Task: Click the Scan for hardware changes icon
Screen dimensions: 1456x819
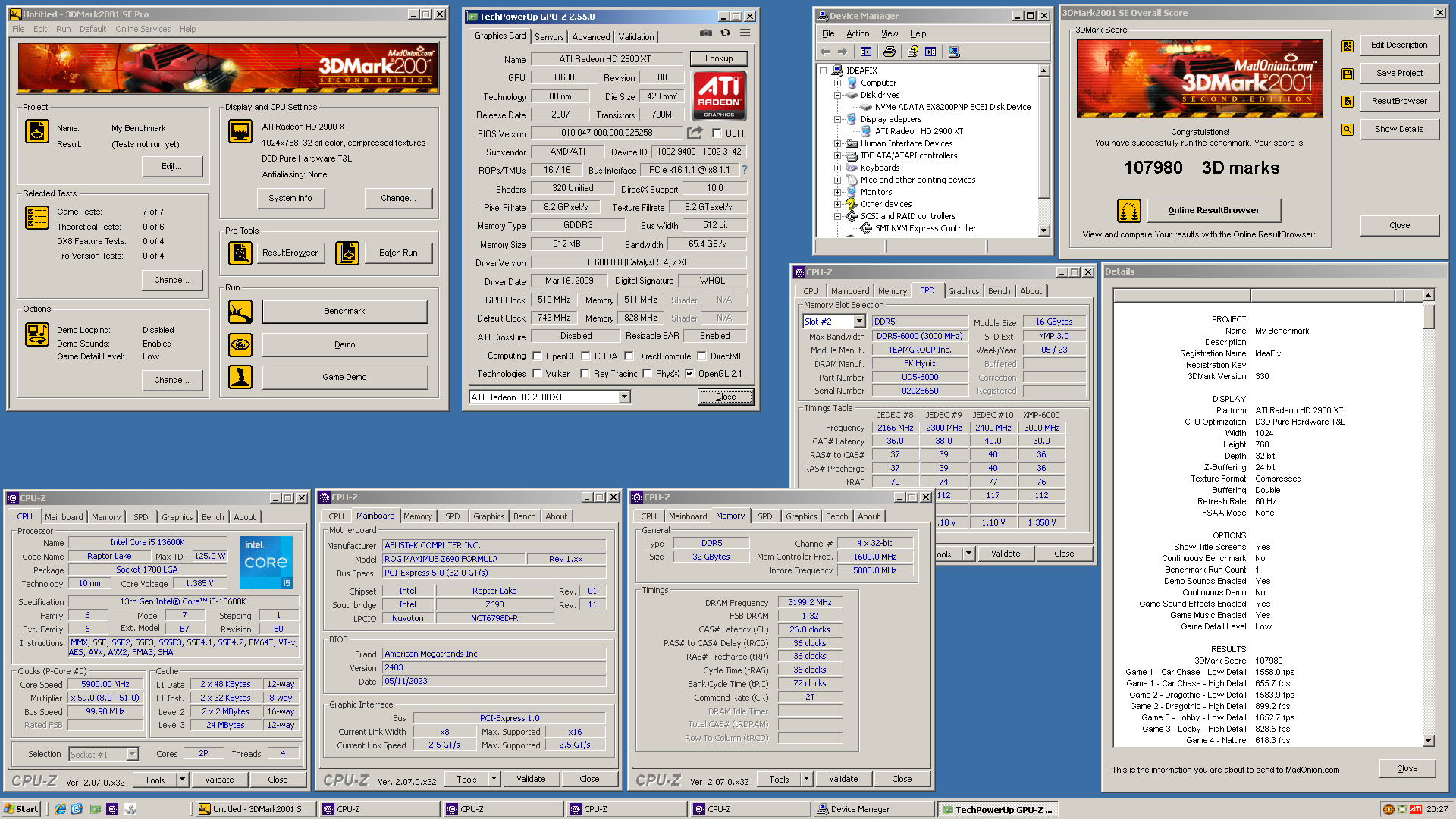Action: click(954, 52)
